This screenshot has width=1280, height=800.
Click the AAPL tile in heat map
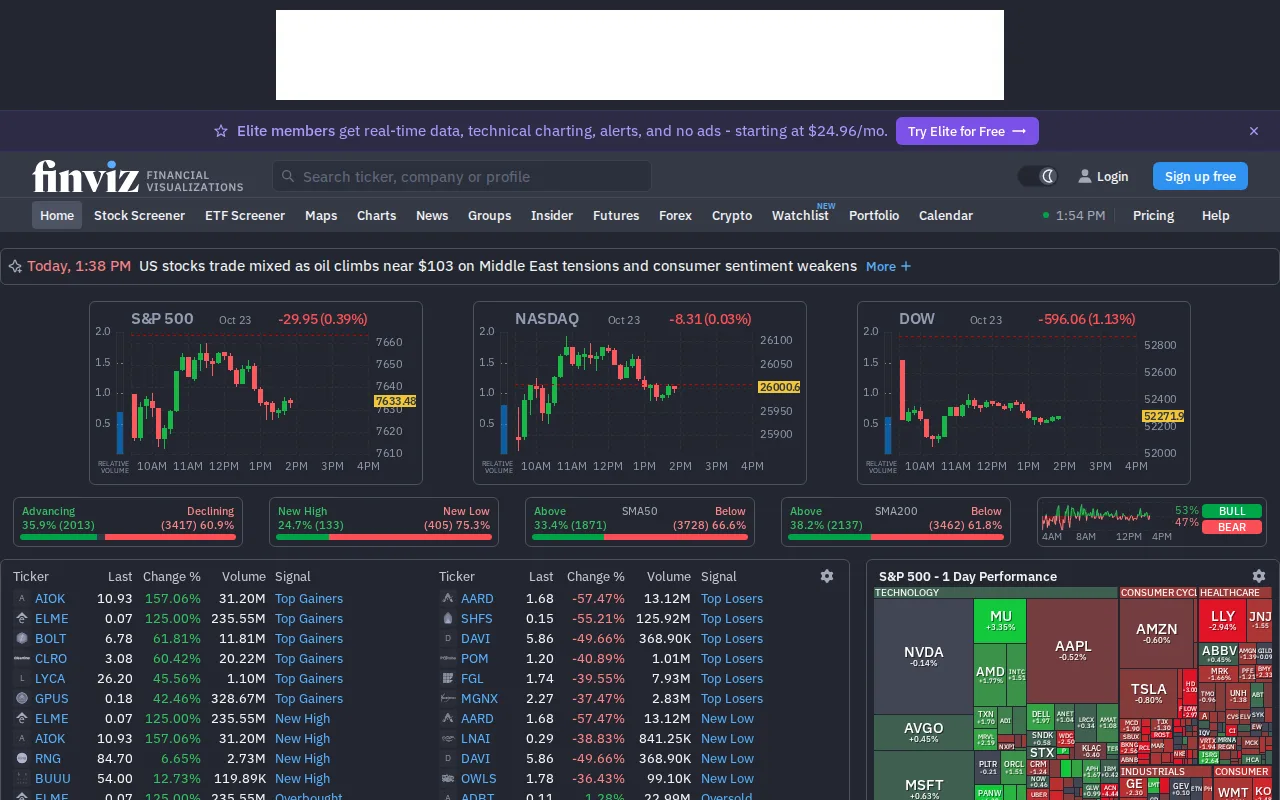tap(1073, 650)
